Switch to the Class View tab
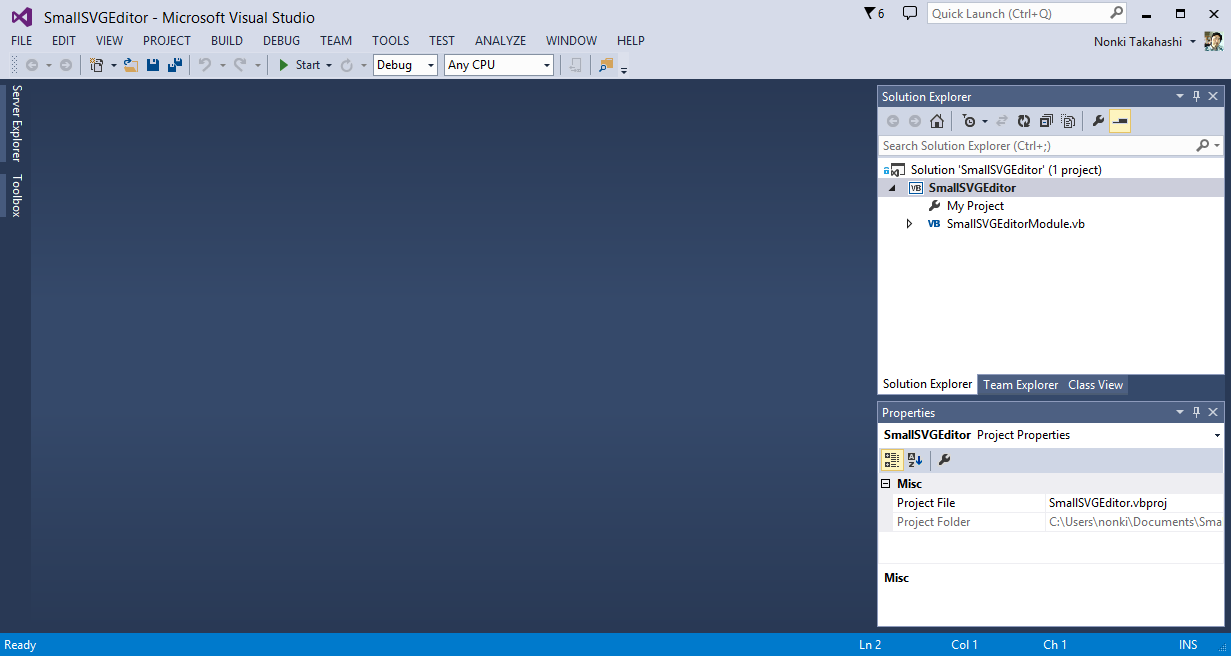 pos(1096,385)
